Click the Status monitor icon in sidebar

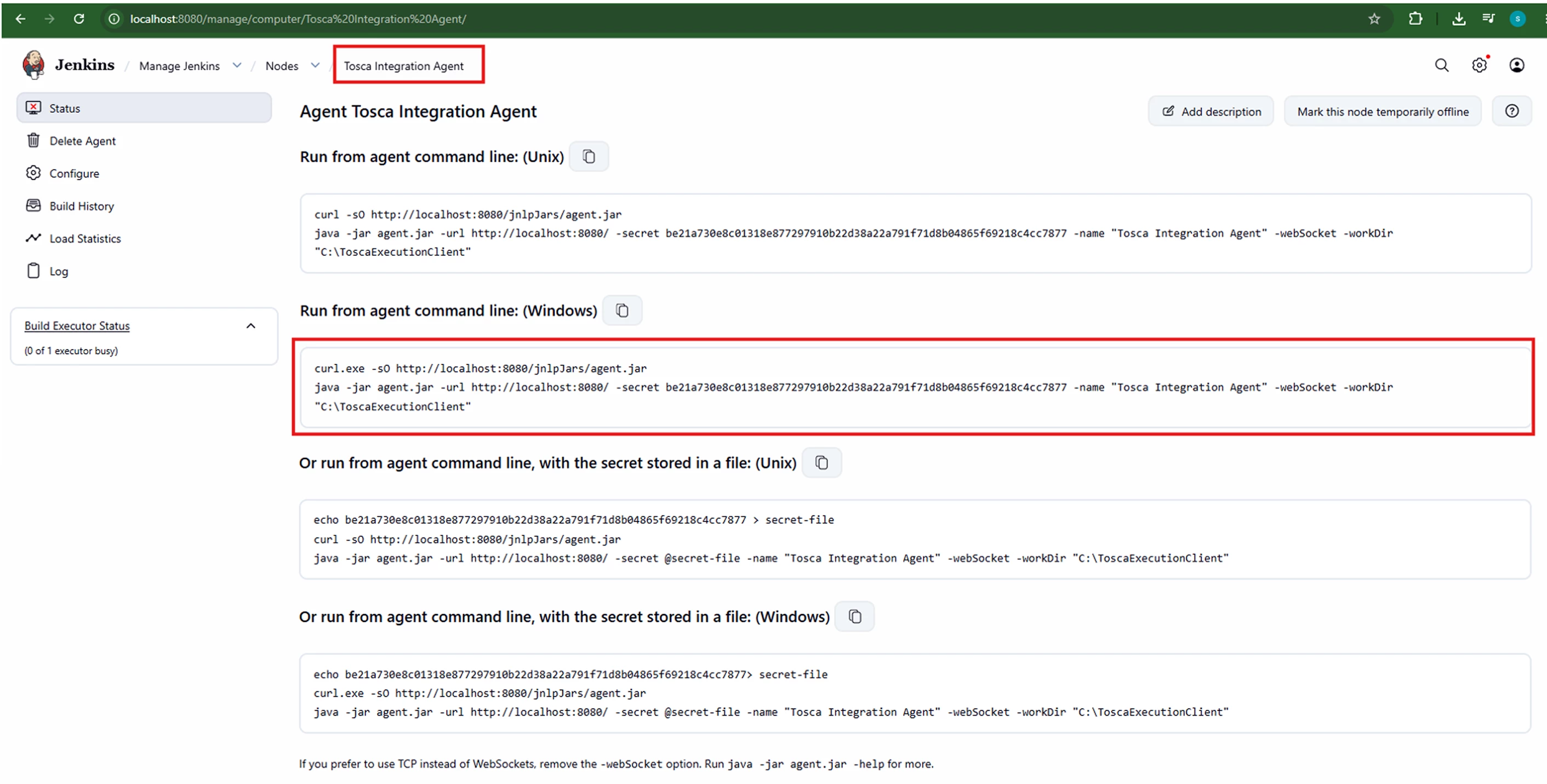(x=33, y=108)
